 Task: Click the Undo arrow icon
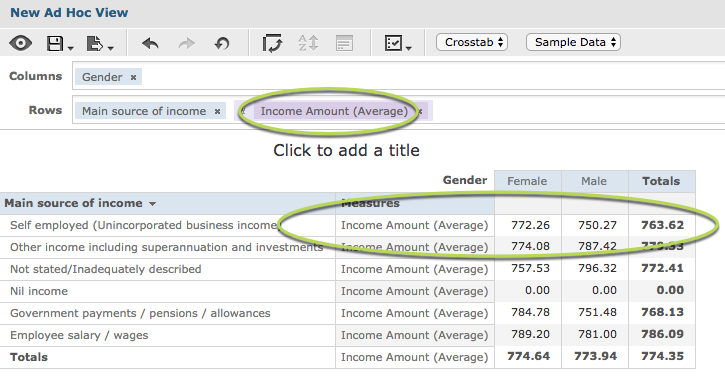150,44
